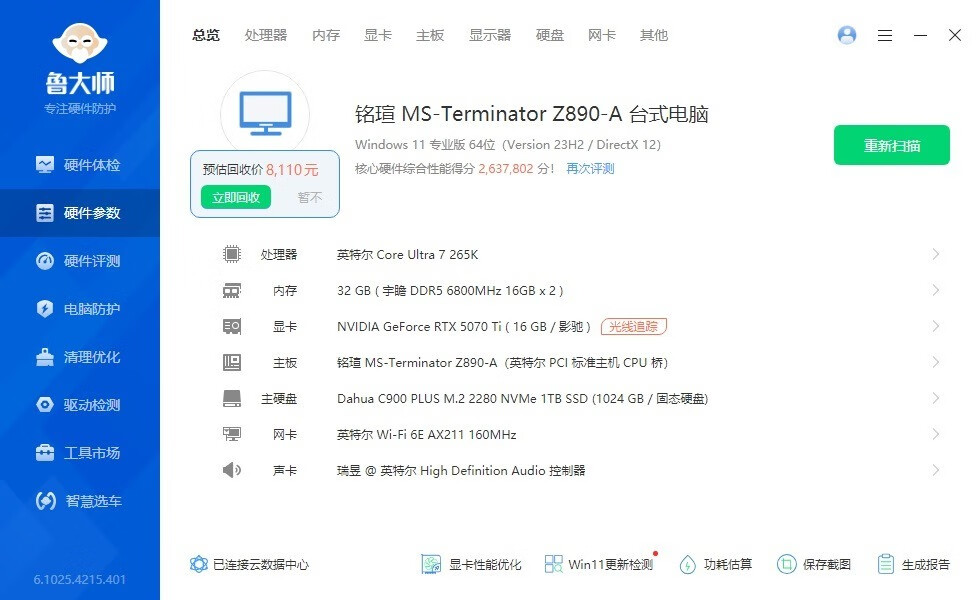980x600 pixels.
Task: Expand the 网卡 row chevron
Action: click(936, 434)
